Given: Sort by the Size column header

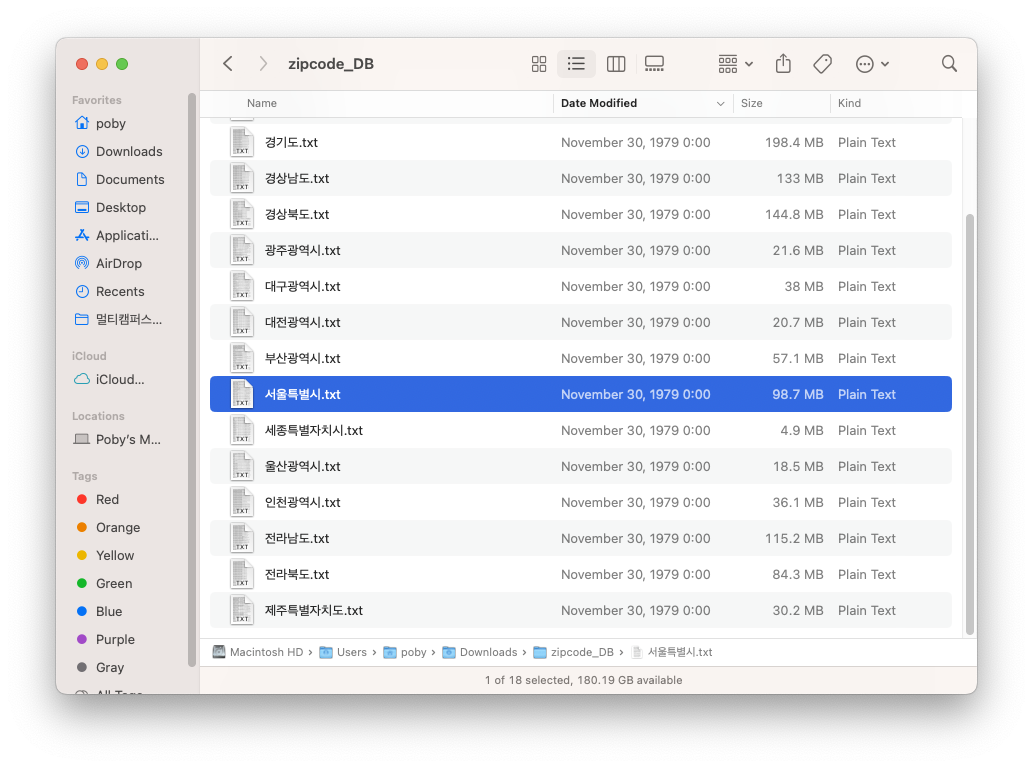Looking at the screenshot, I should pyautogui.click(x=752, y=103).
